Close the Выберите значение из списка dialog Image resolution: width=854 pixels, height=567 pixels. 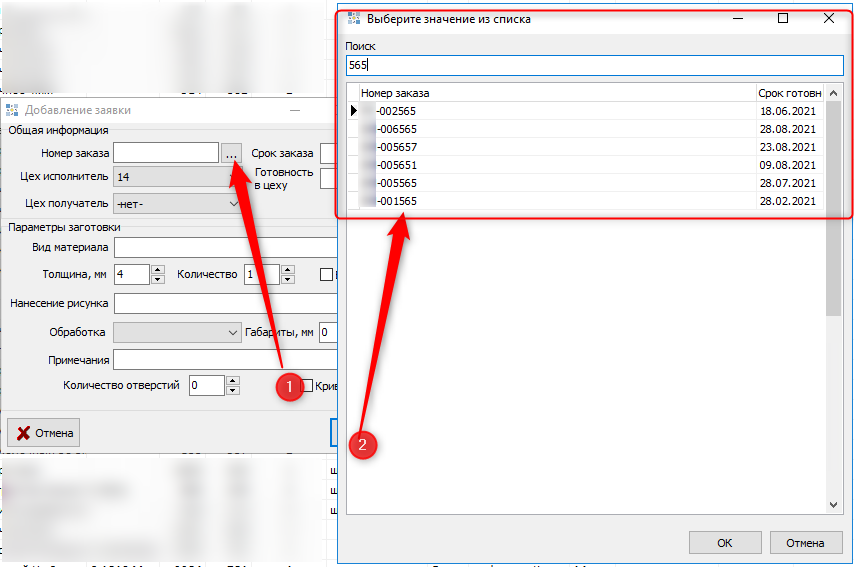point(828,18)
